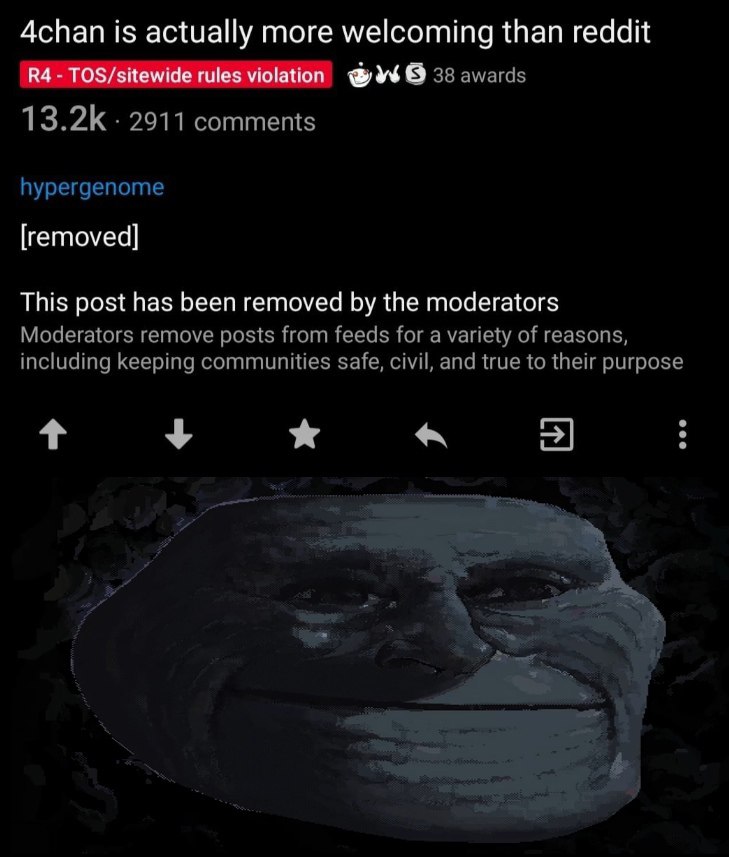729x857 pixels.
Task: Tap the 'This post has been removed' heading
Action: (x=290, y=302)
